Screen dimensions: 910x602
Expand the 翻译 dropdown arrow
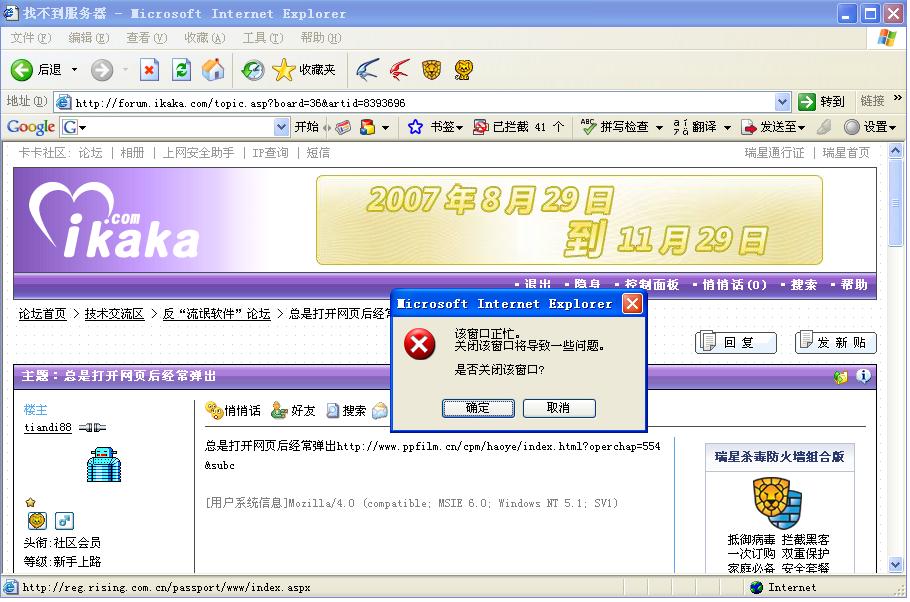pyautogui.click(x=727, y=127)
